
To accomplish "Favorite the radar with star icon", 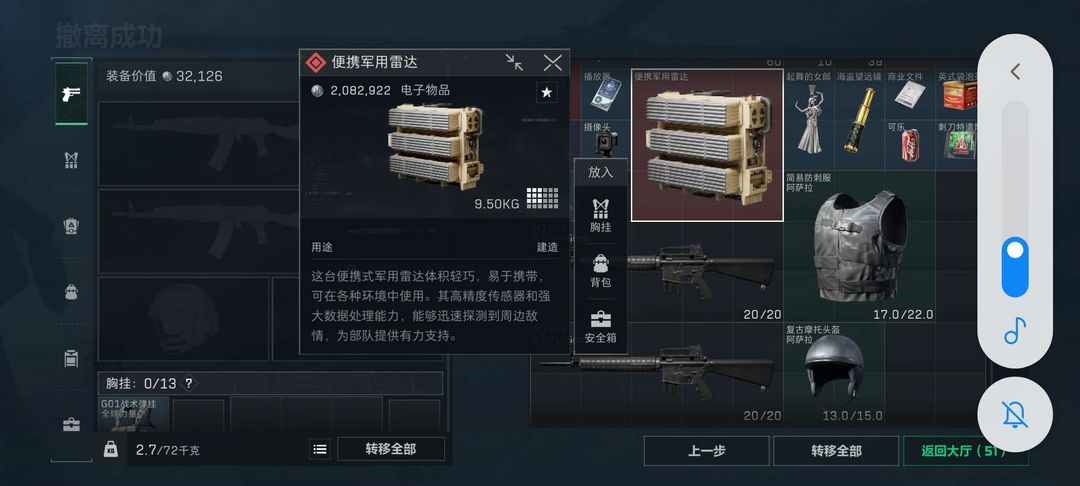I will (547, 92).
